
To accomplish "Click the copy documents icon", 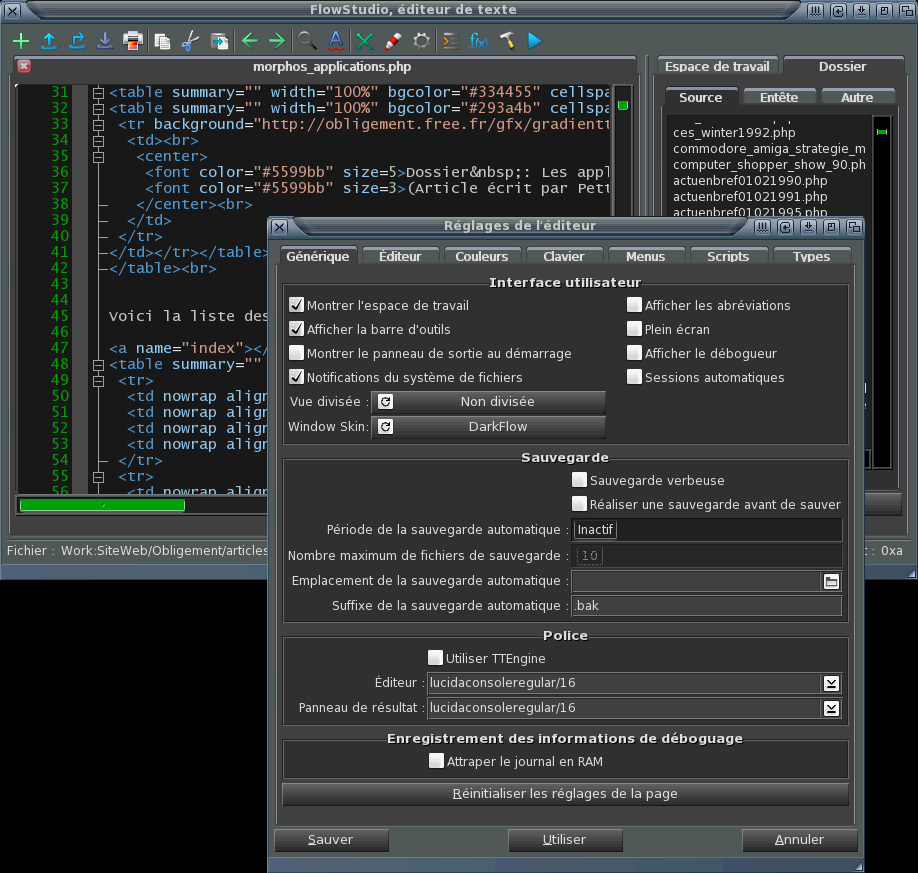I will click(162, 41).
